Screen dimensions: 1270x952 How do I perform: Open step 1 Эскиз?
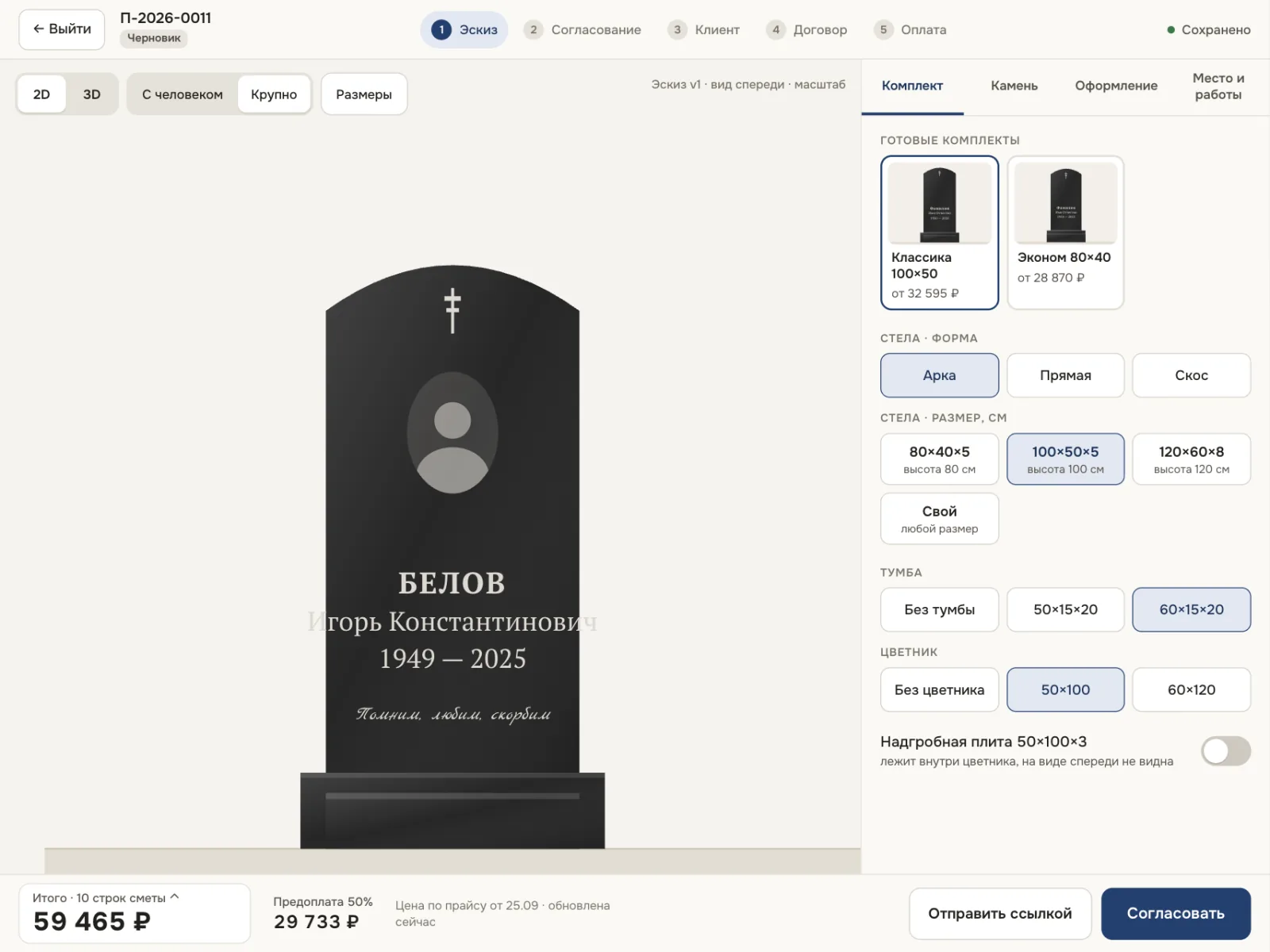[464, 29]
